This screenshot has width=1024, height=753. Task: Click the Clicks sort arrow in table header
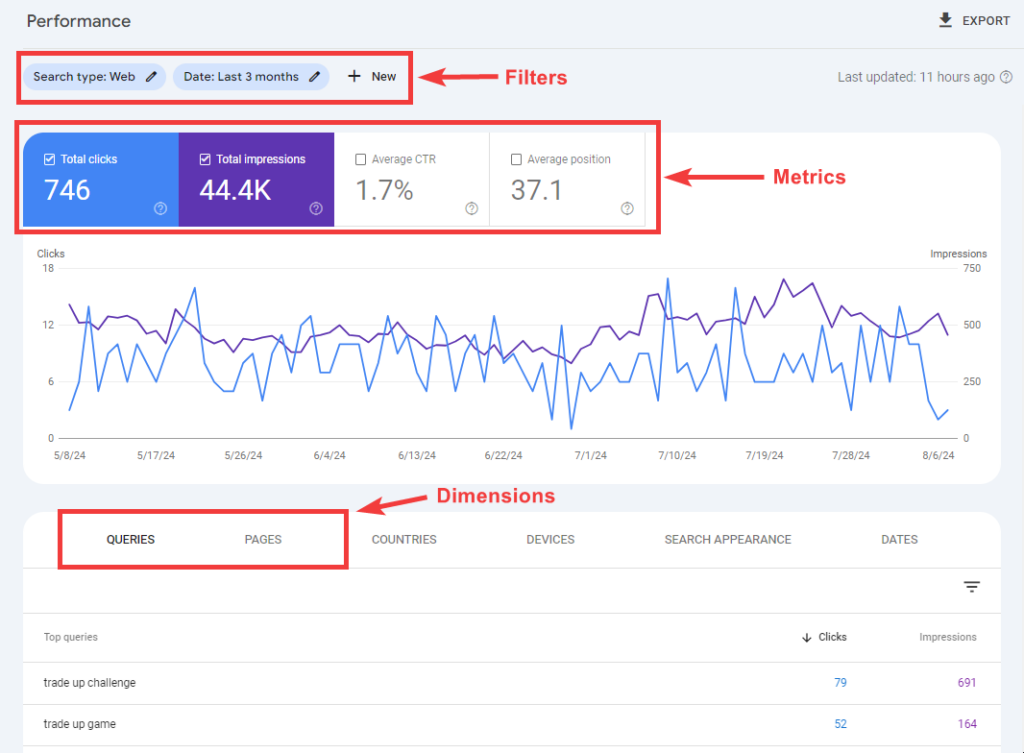806,637
